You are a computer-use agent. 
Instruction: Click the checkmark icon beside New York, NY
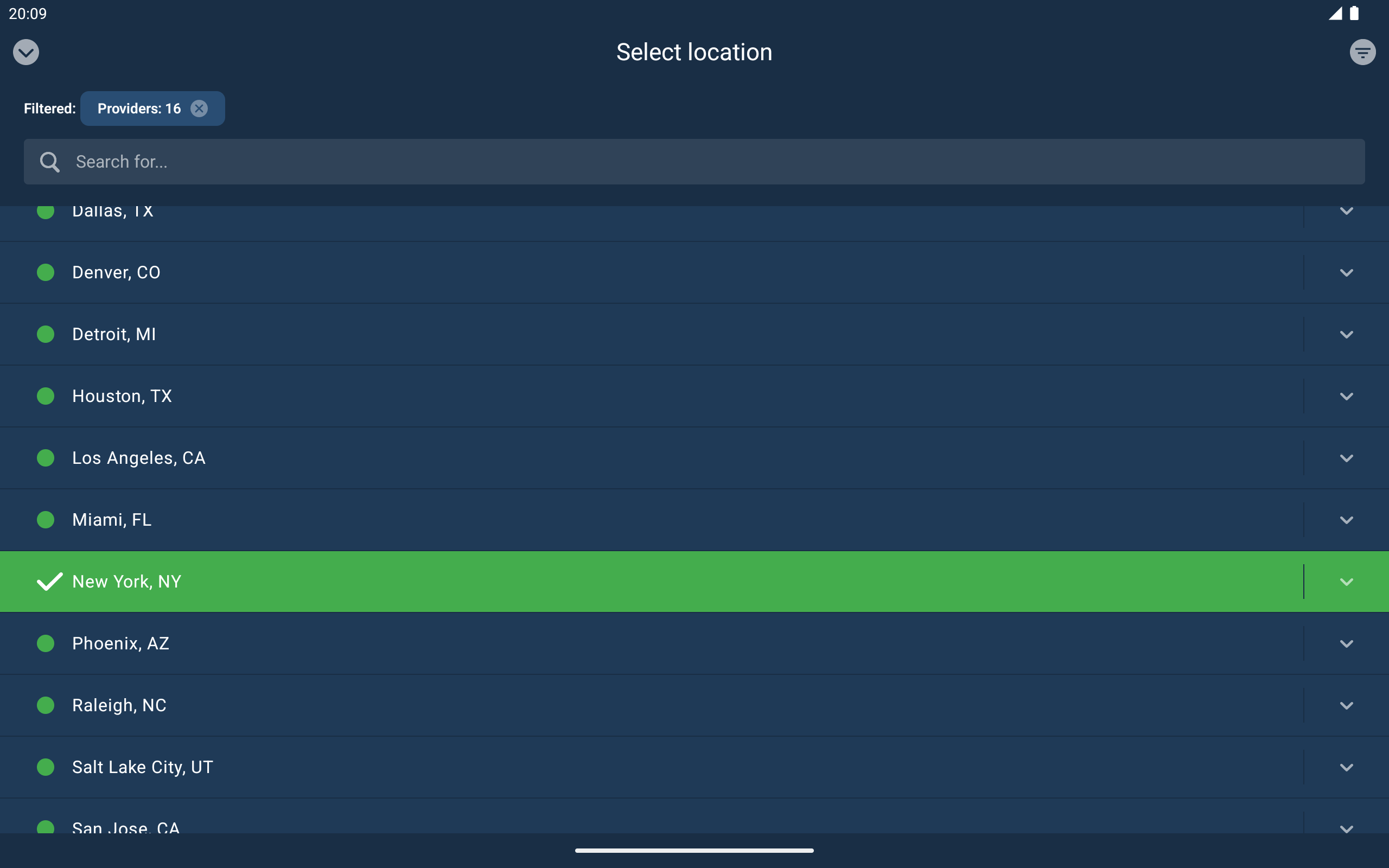(x=49, y=582)
